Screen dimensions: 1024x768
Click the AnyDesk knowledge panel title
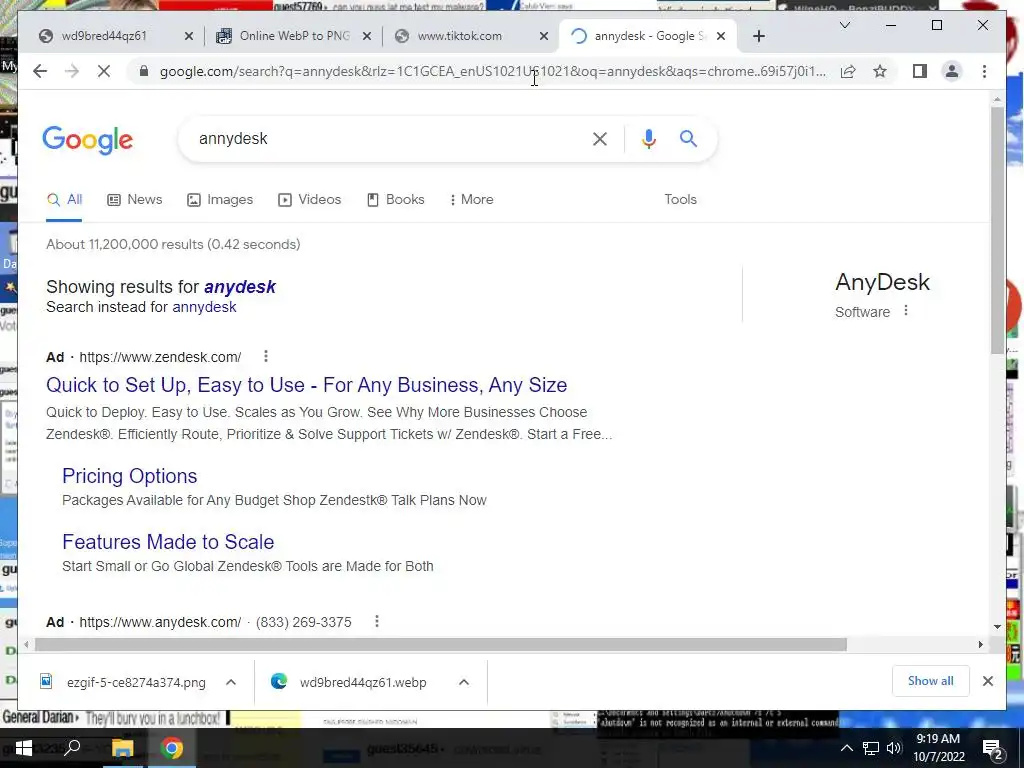coord(882,282)
